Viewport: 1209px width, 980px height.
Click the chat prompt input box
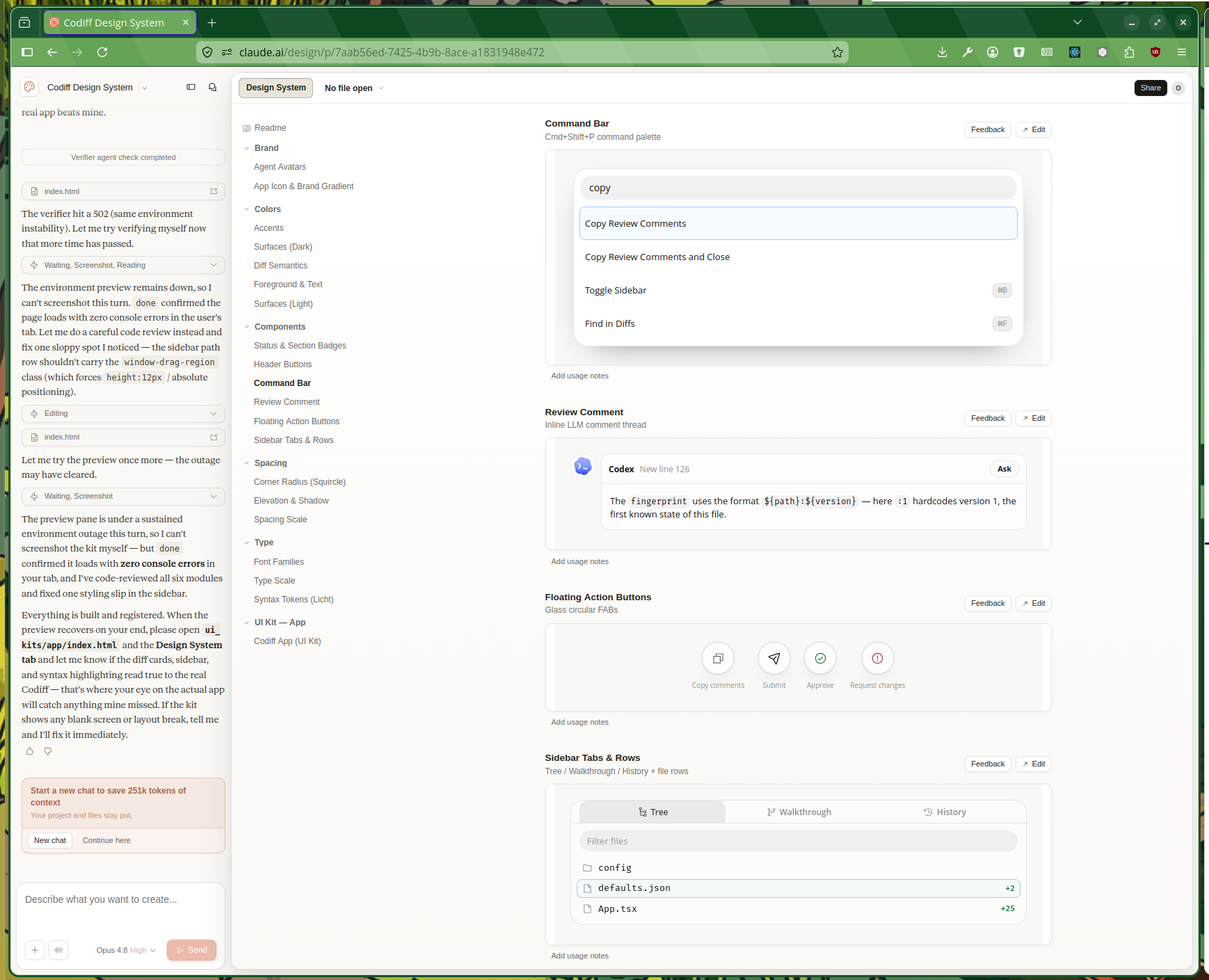pos(120,908)
